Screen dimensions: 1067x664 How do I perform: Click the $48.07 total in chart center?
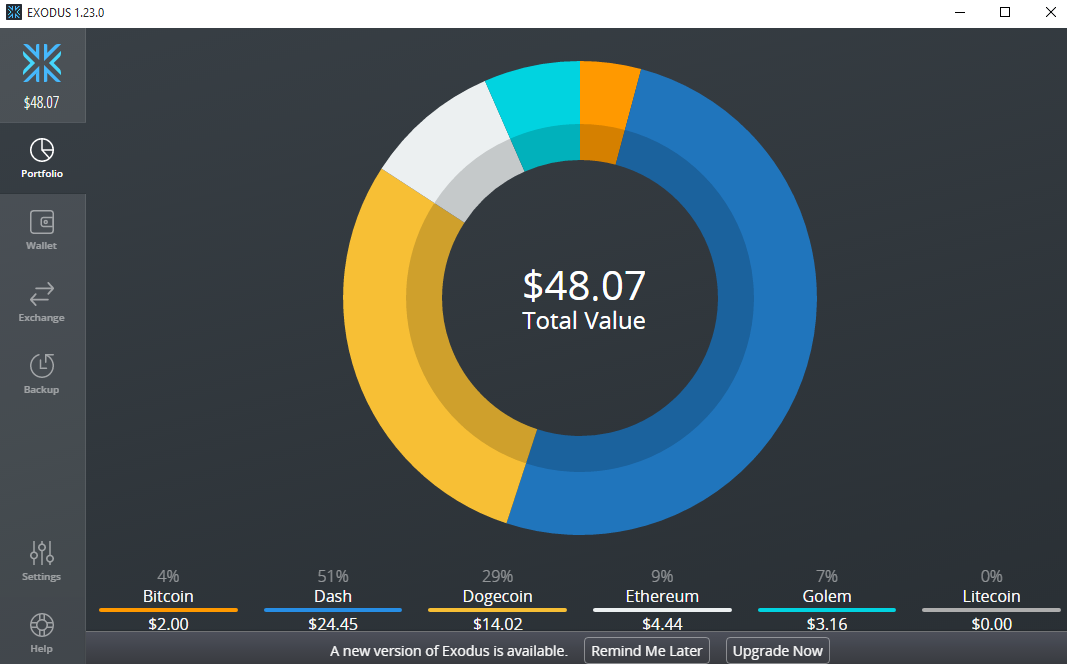click(x=584, y=285)
